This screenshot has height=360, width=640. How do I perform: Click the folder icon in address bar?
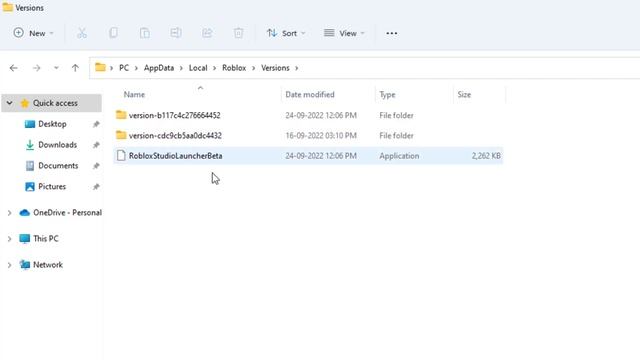pos(100,67)
